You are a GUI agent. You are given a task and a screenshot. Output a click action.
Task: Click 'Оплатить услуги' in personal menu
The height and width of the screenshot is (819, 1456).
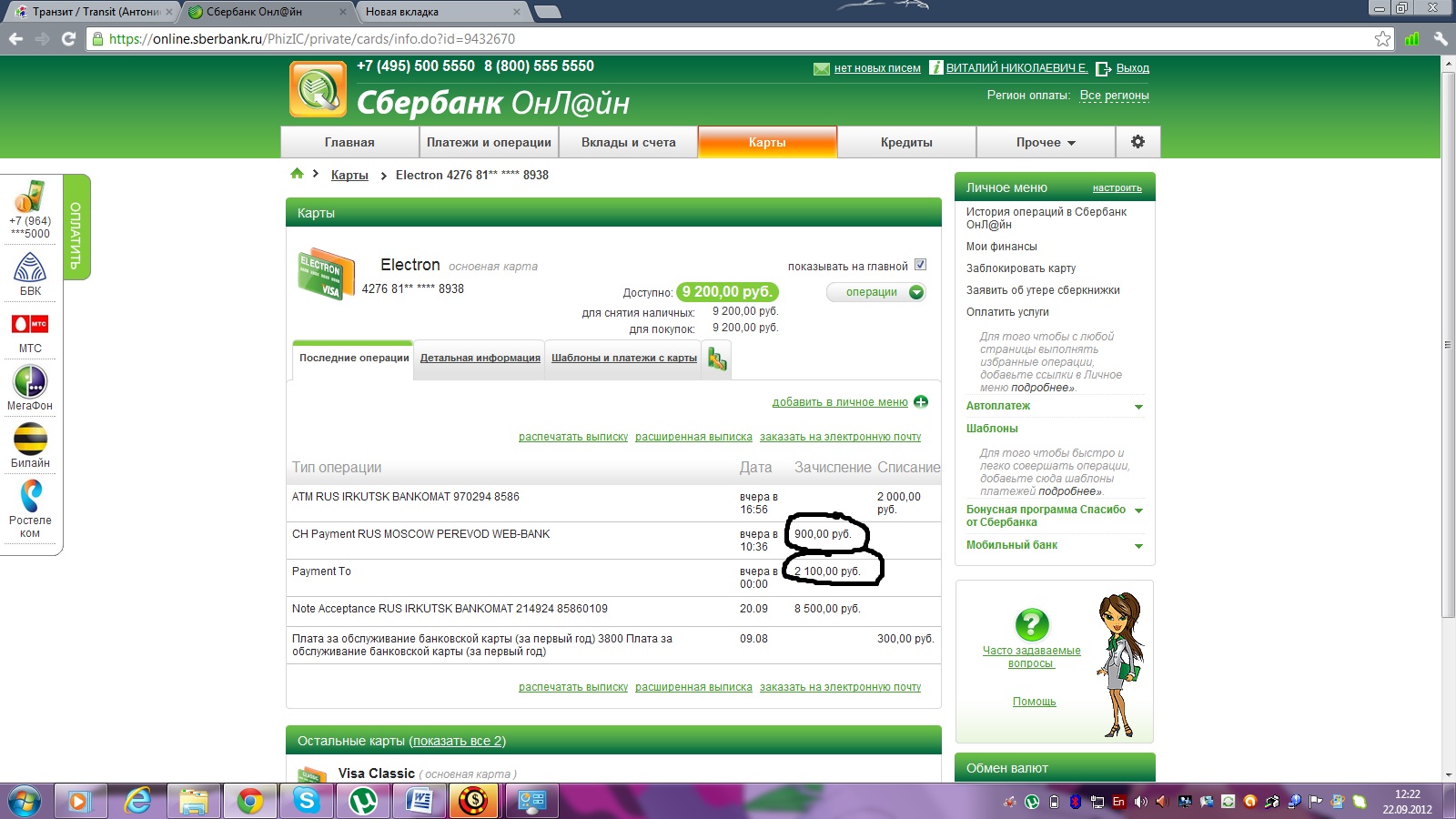[x=1007, y=312]
